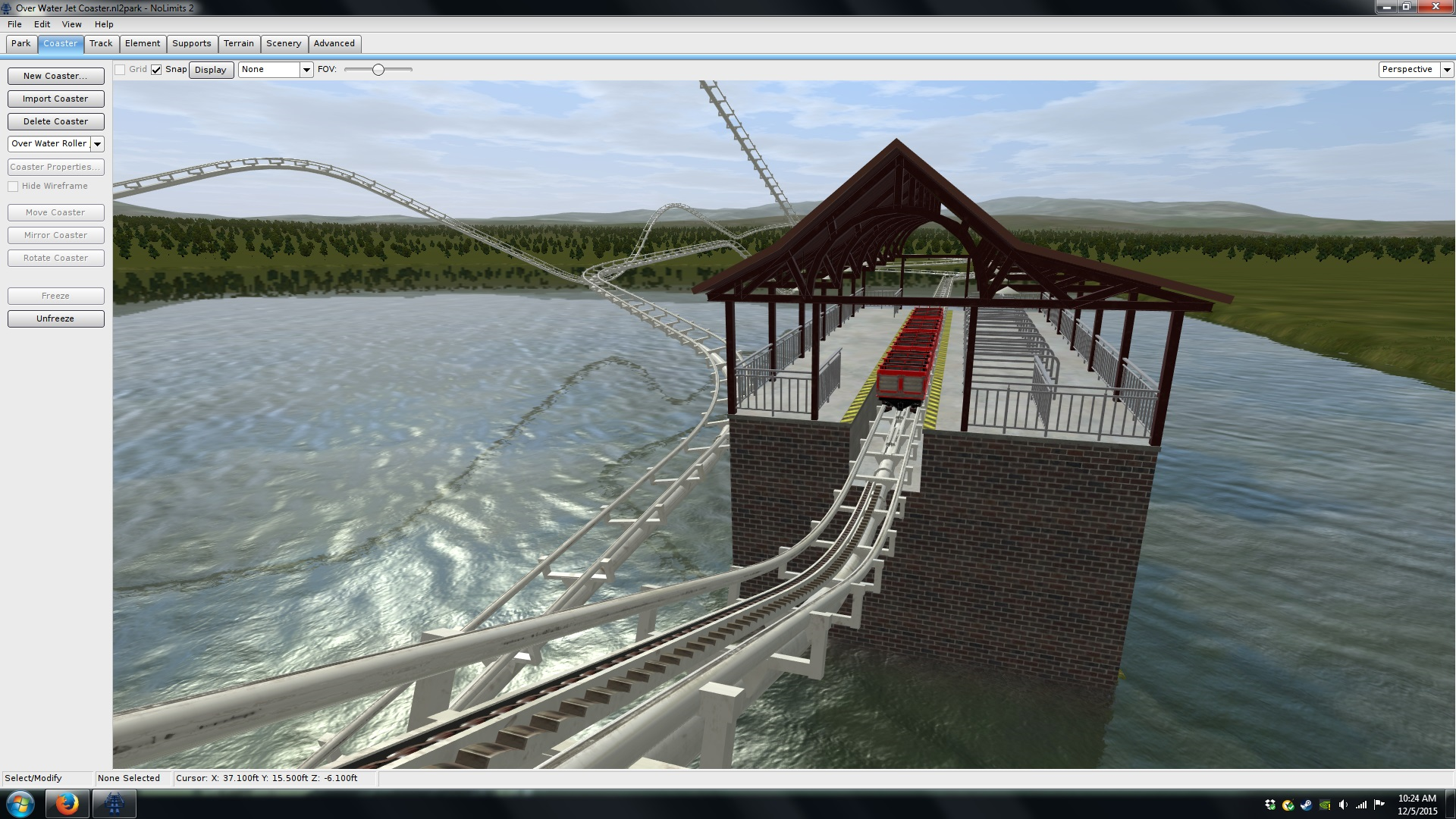Open the Edit menu

pyautogui.click(x=42, y=24)
